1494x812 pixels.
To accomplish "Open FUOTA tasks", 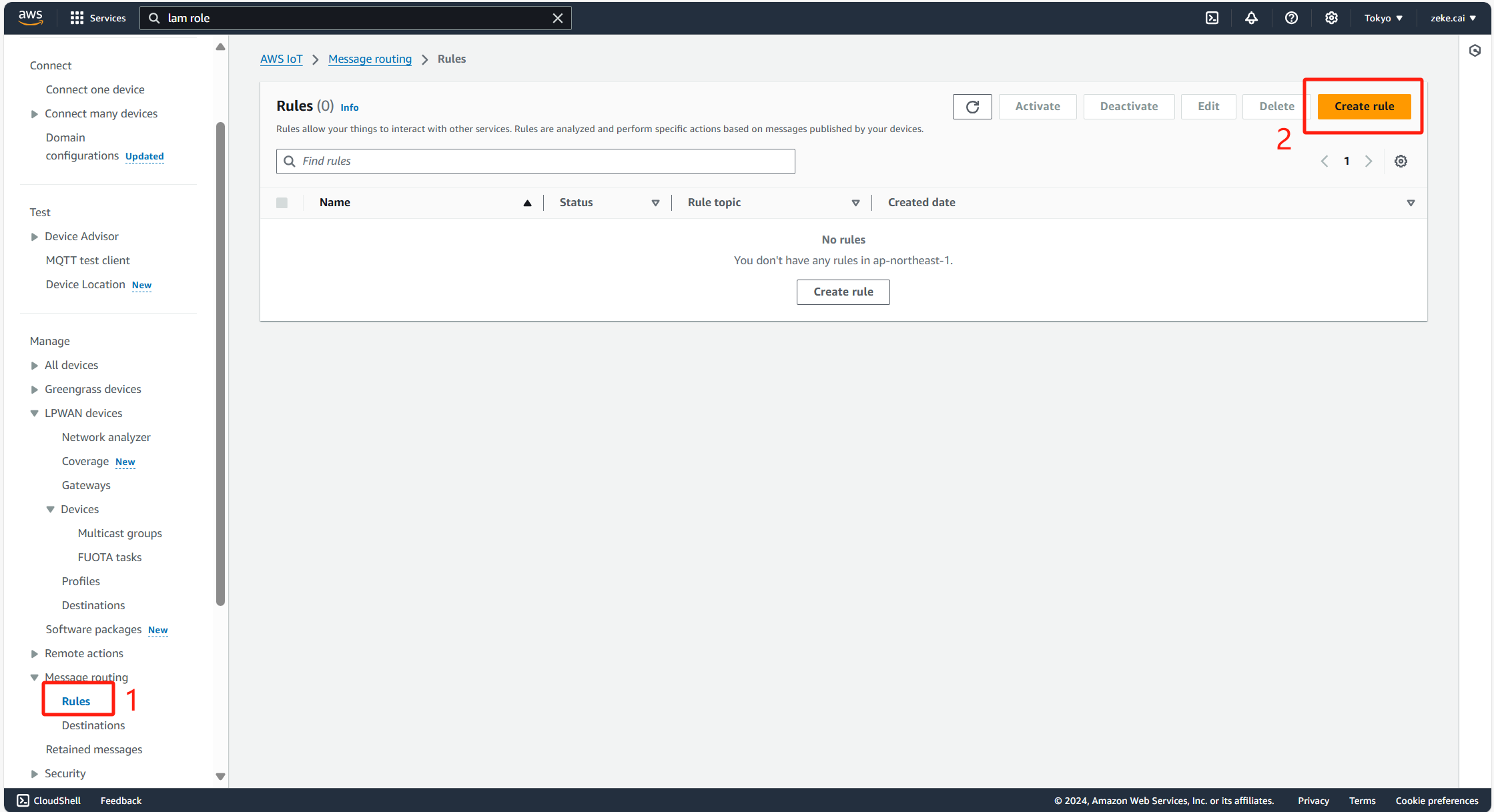I will coord(109,557).
